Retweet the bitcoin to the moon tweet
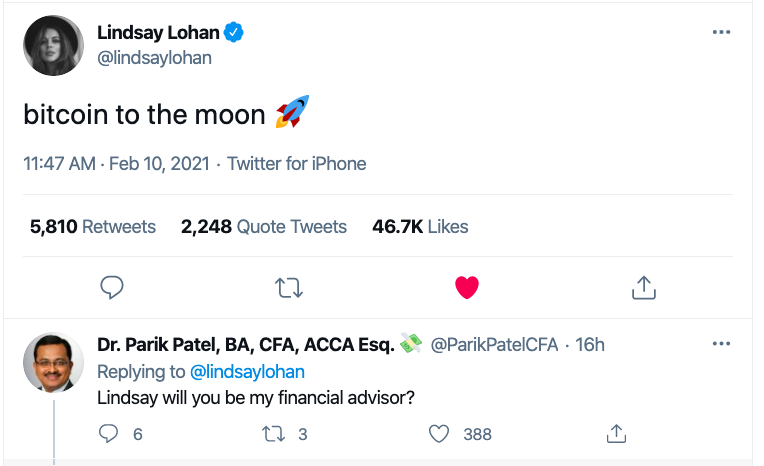The height and width of the screenshot is (466, 764). pyautogui.click(x=289, y=288)
